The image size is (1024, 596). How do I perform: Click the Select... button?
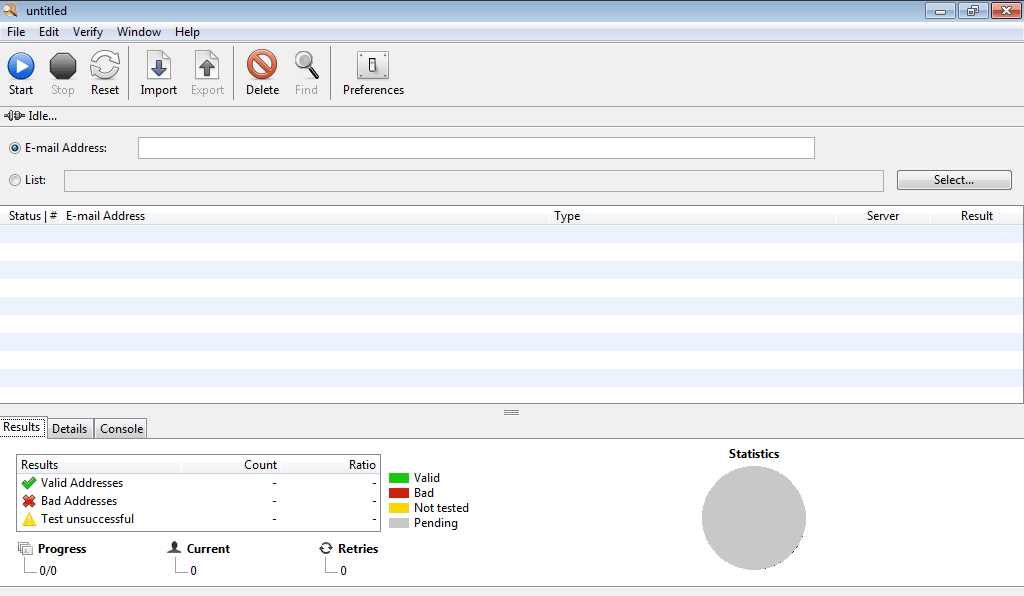pos(953,180)
